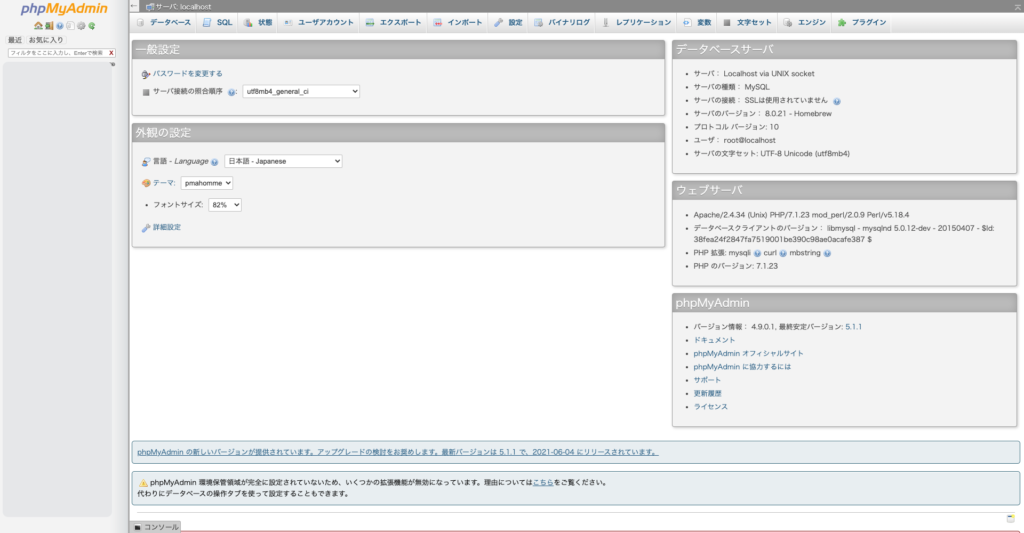The height and width of the screenshot is (533, 1024).
Task: Click help icon next to SSL not used
Action: pos(837,101)
